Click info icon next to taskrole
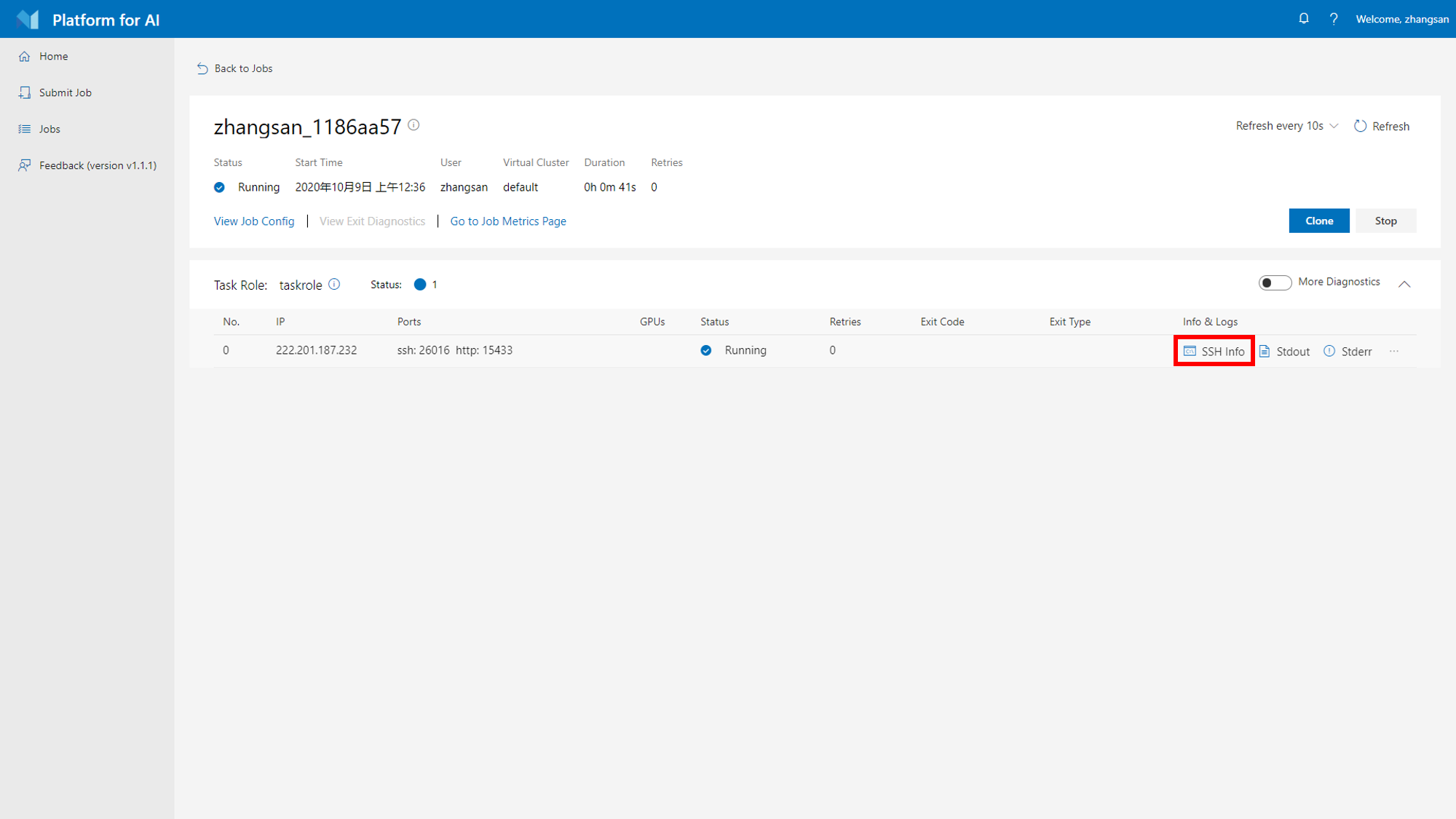This screenshot has height=819, width=1456. [x=334, y=284]
